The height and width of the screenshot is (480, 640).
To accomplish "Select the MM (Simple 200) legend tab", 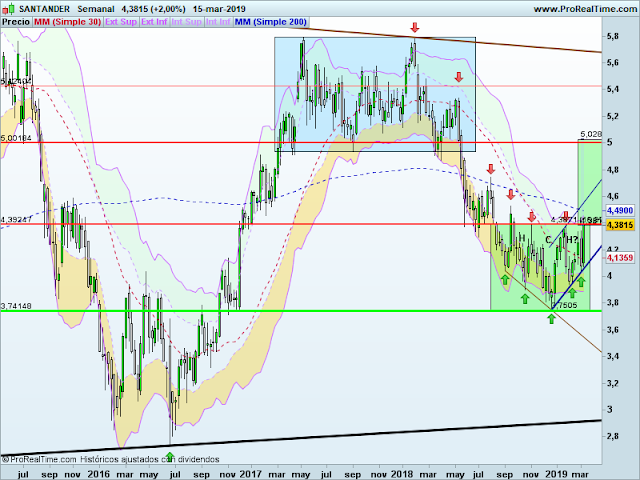I will tap(271, 22).
